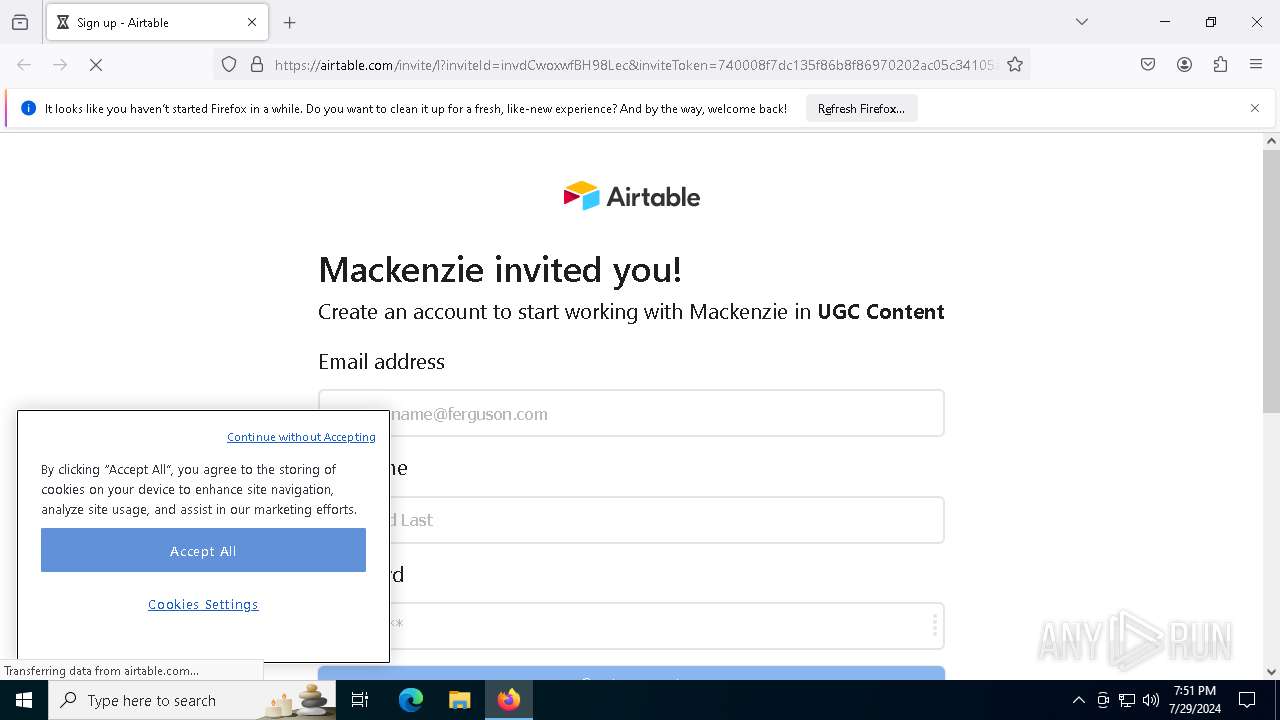Click page scrollbar up arrow
This screenshot has height=720, width=1280.
(x=1271, y=141)
